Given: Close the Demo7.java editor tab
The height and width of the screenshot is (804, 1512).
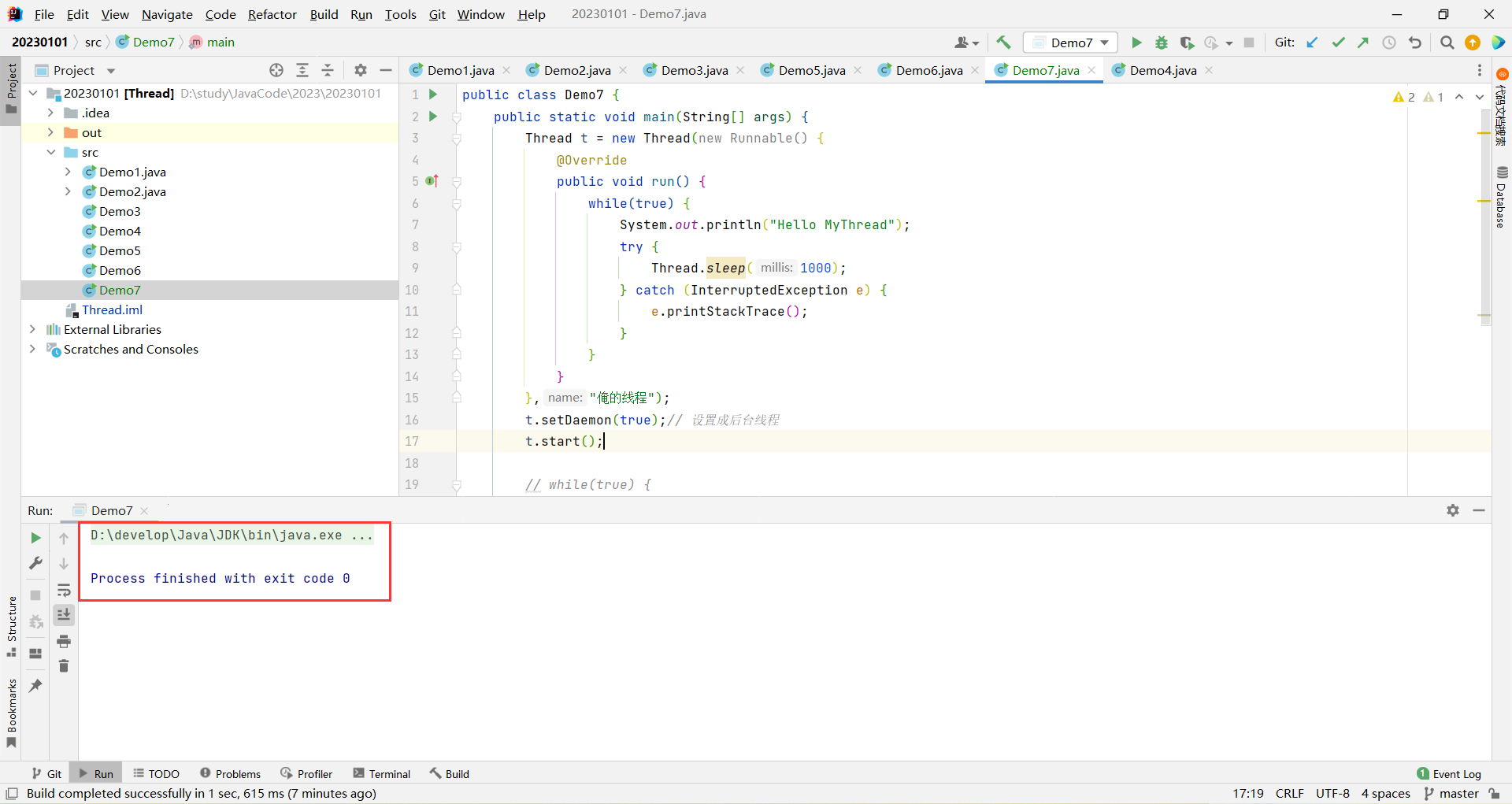Looking at the screenshot, I should [1091, 70].
